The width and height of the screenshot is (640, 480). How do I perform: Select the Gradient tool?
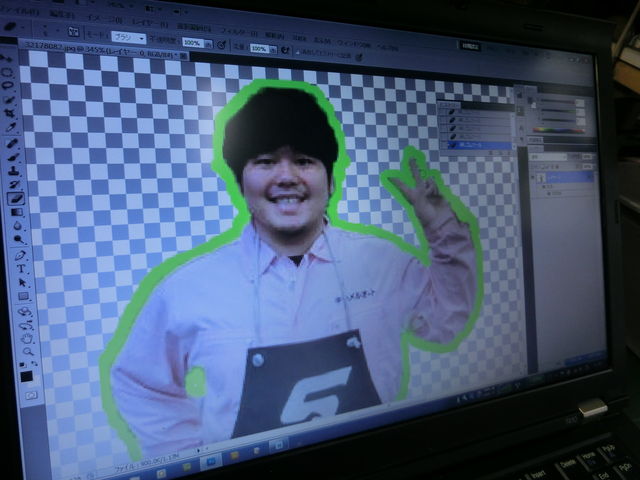(17, 212)
